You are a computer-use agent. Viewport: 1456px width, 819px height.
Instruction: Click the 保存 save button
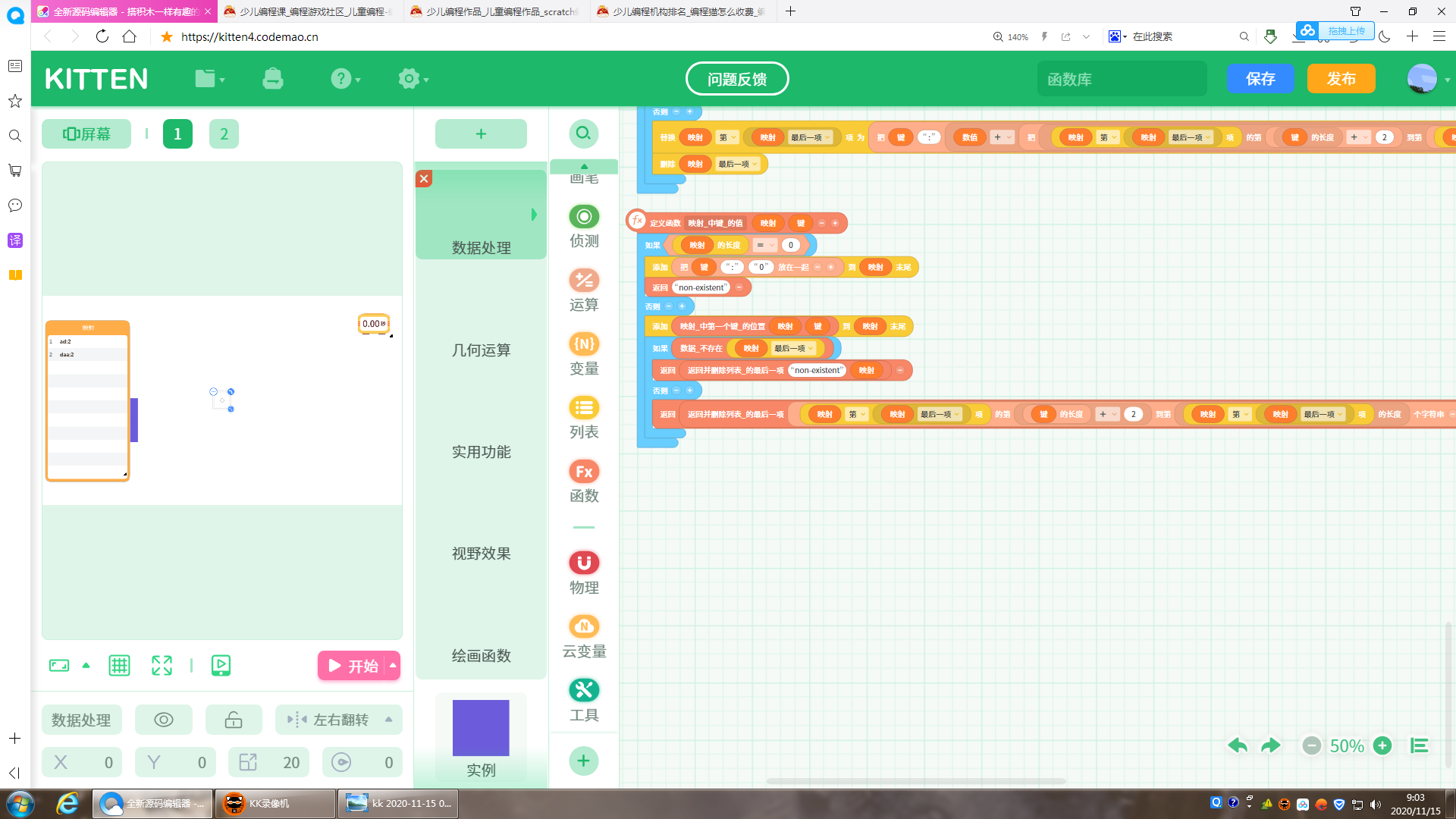[x=1260, y=79]
